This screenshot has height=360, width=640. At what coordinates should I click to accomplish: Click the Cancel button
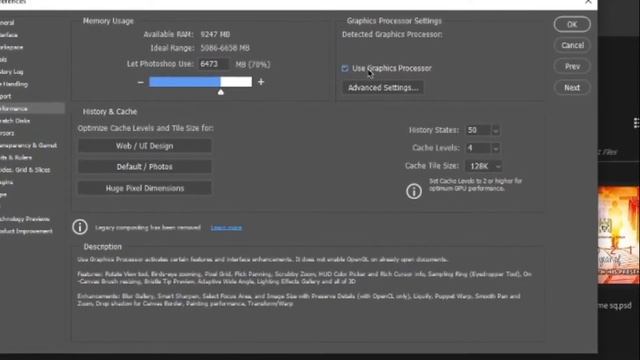[572, 45]
